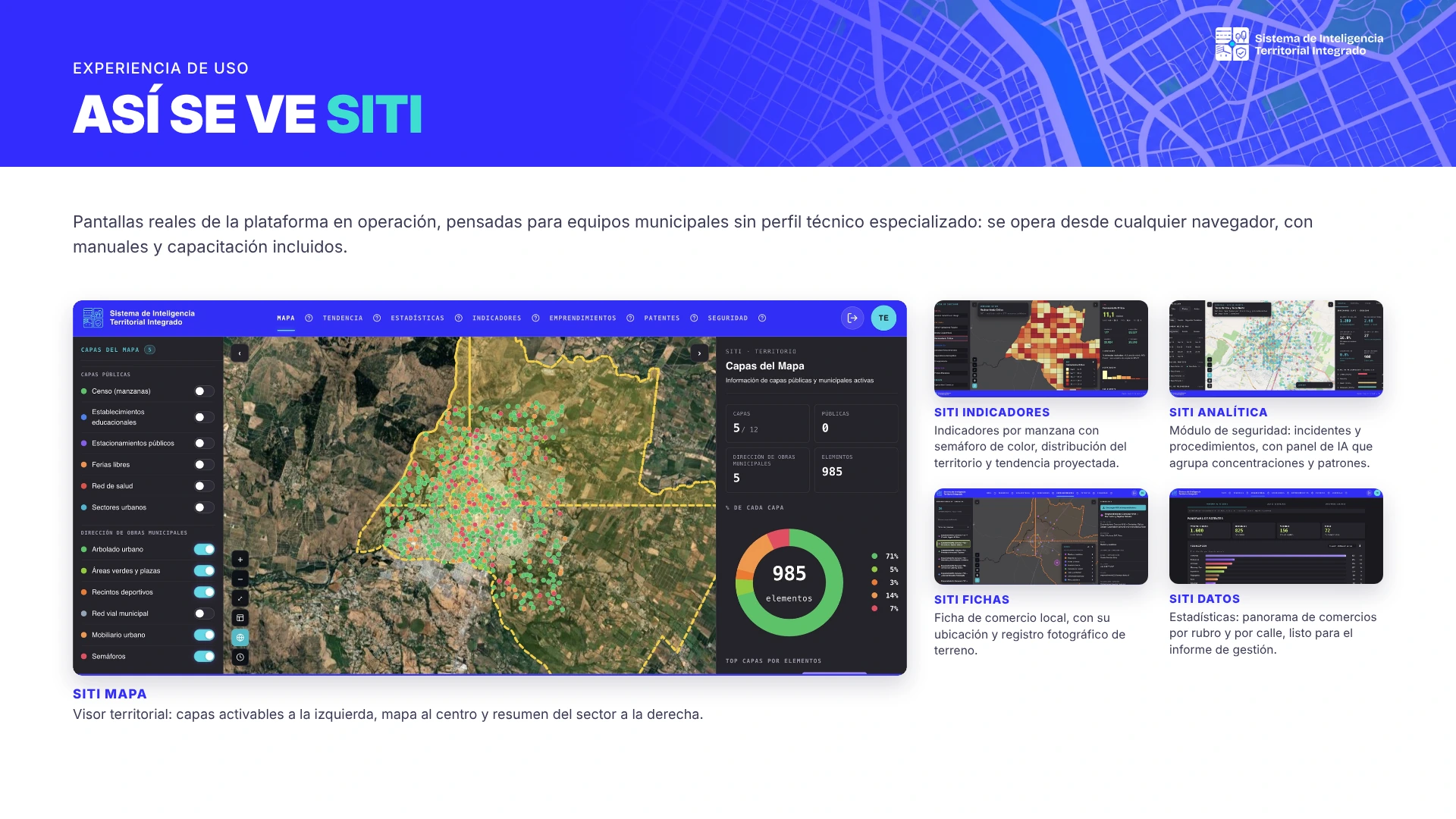Click the highlighted globe basemap button
This screenshot has height=819, width=1456.
[x=240, y=638]
